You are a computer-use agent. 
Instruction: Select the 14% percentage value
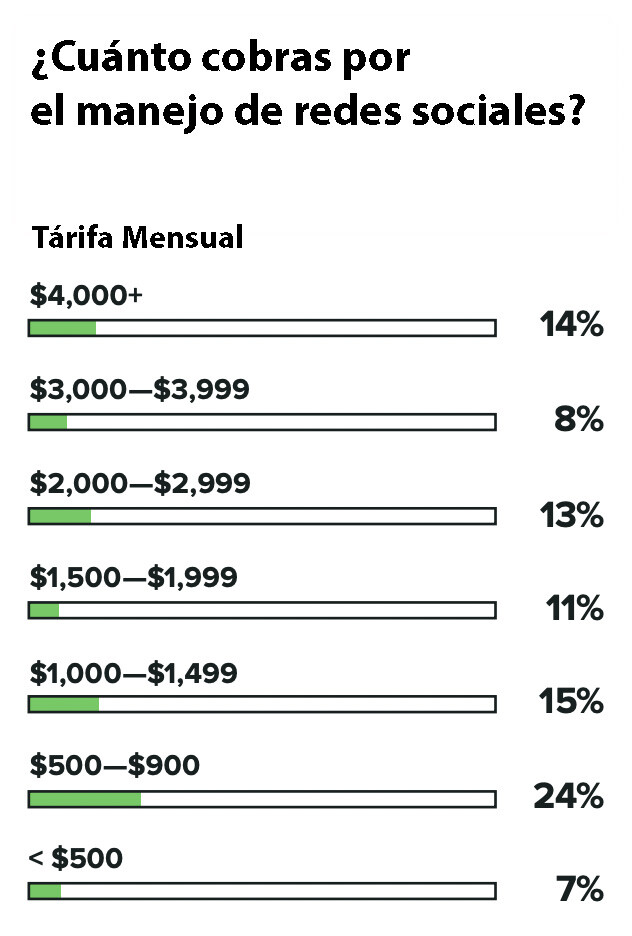pos(571,325)
